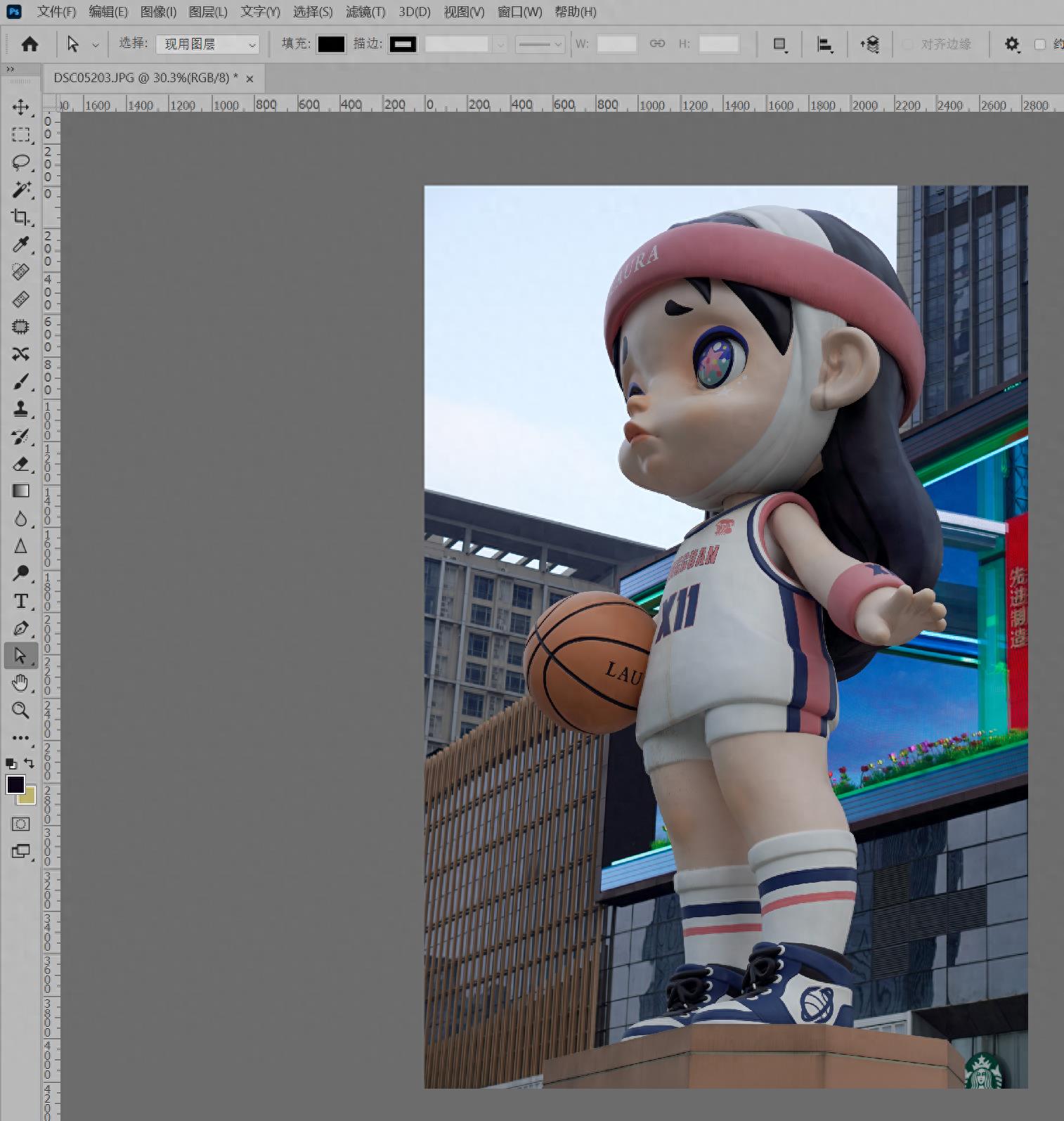Screen dimensions: 1064x1121
Task: Select the Eraser tool
Action: pos(20,463)
